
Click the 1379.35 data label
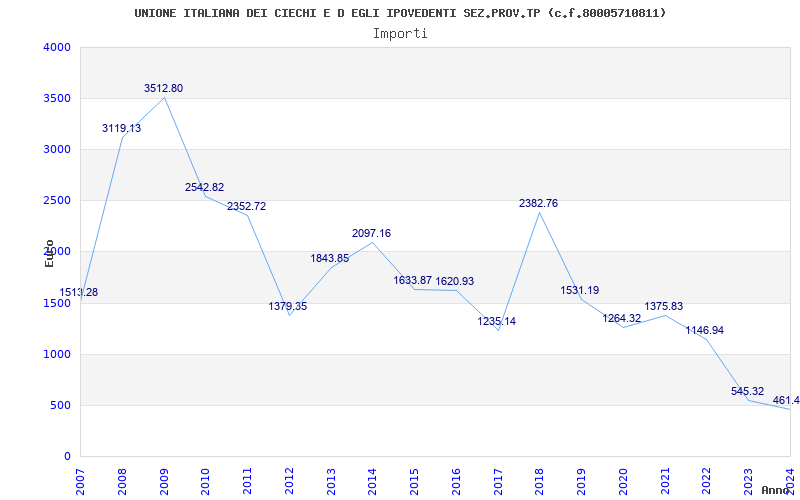pyautogui.click(x=288, y=307)
